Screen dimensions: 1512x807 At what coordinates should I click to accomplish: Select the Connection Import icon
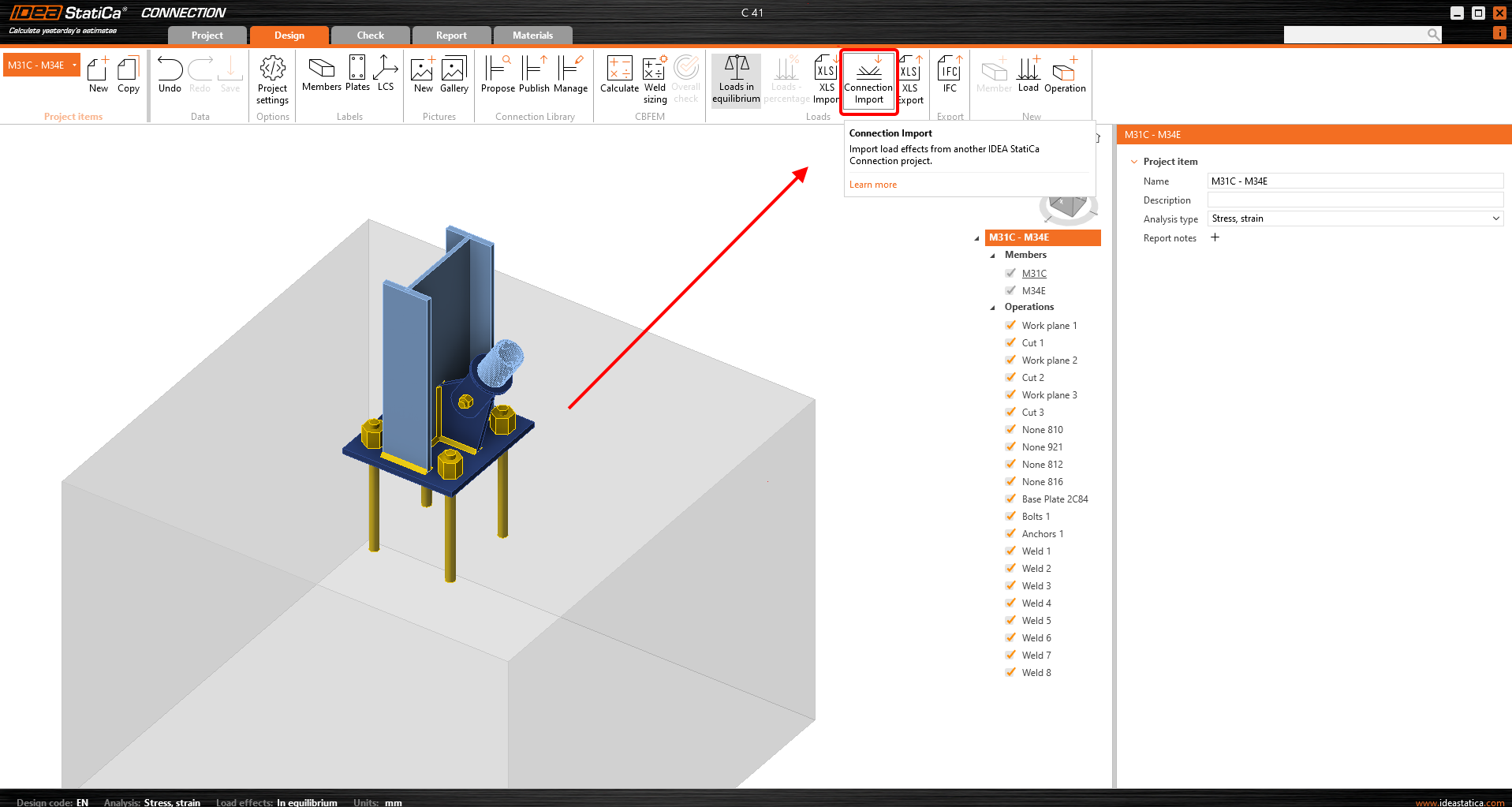pos(868,80)
